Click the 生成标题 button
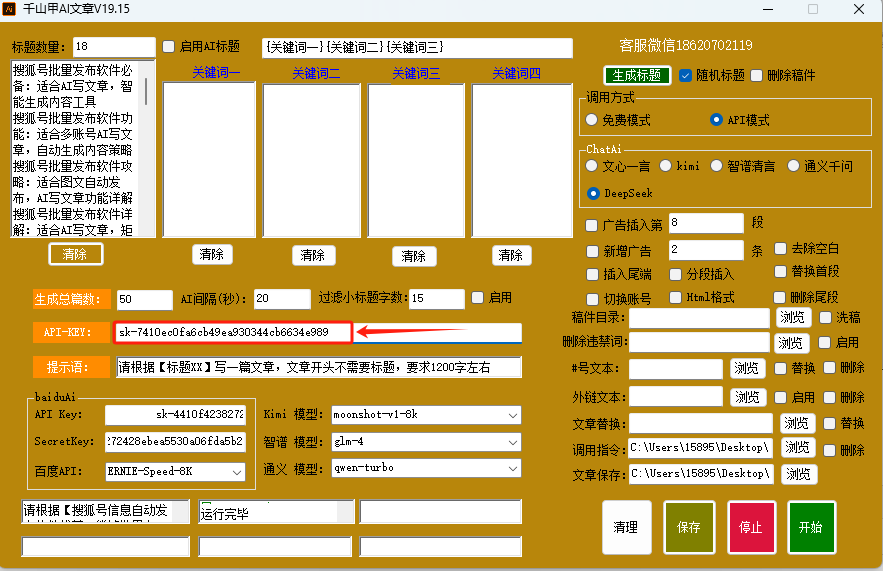Screen dimensions: 883x571 pyautogui.click(x=637, y=75)
